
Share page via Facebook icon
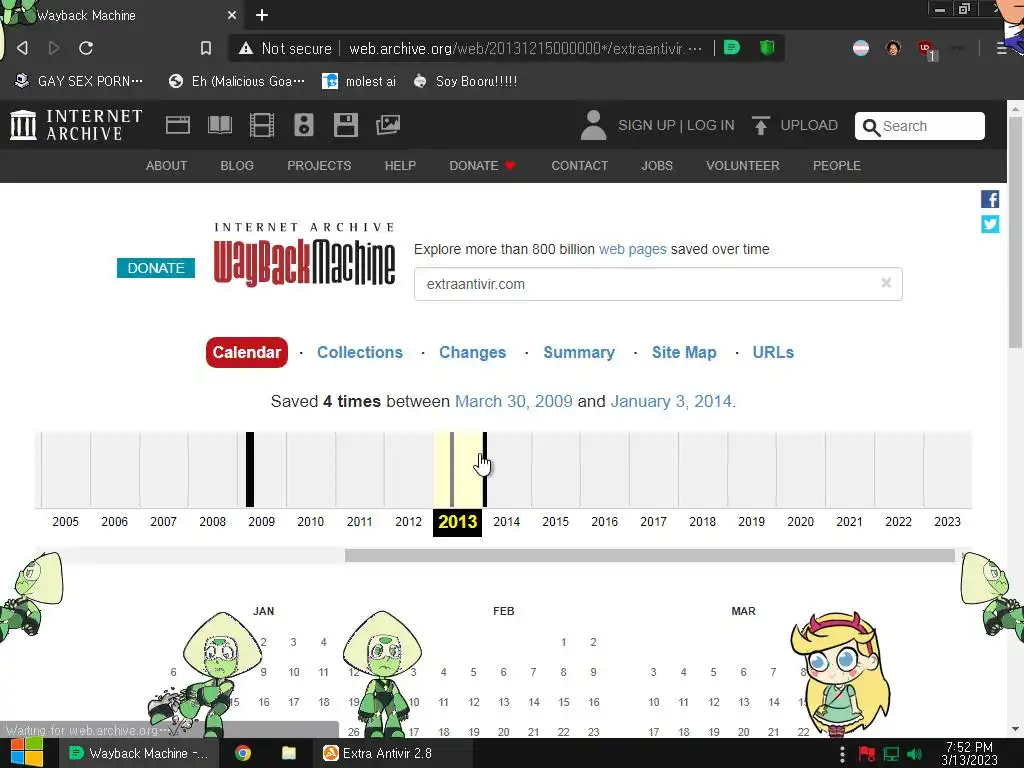tap(990, 199)
